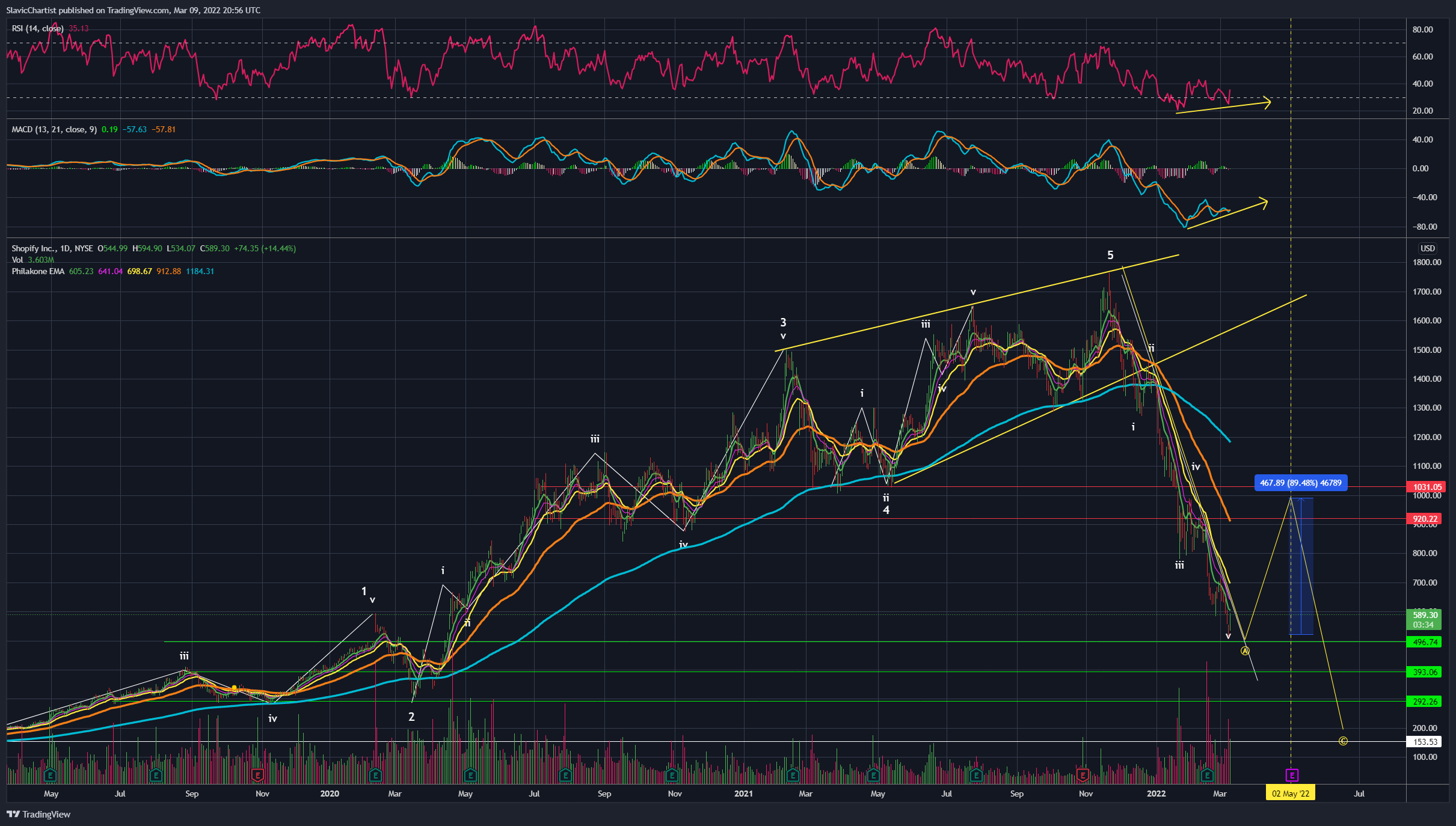Image resolution: width=1456 pixels, height=826 pixels.
Task: Open the red earnings marker above Nov 2021
Action: pyautogui.click(x=1083, y=776)
